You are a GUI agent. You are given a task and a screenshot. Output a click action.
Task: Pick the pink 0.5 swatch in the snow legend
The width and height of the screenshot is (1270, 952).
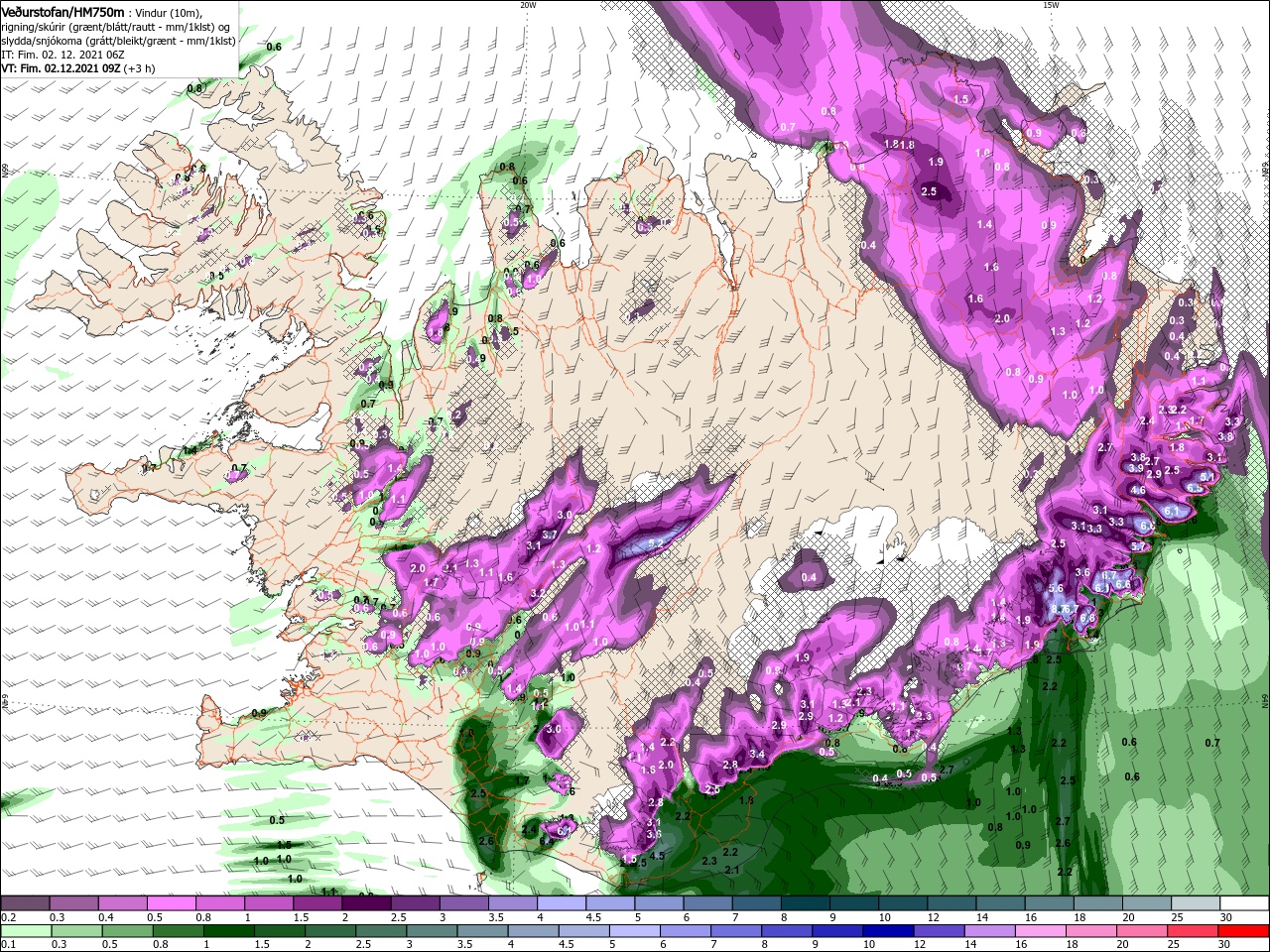tap(171, 903)
